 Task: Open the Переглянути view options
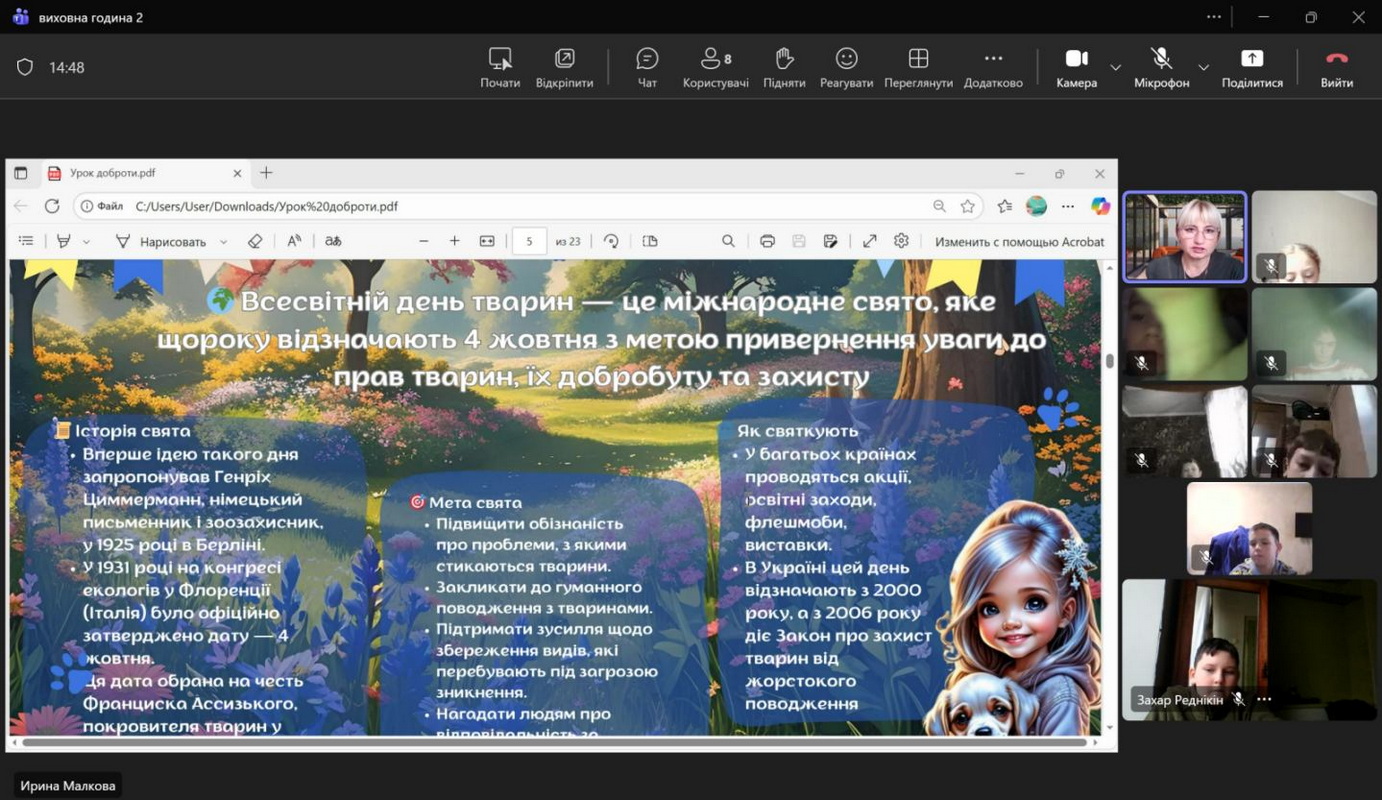[918, 67]
